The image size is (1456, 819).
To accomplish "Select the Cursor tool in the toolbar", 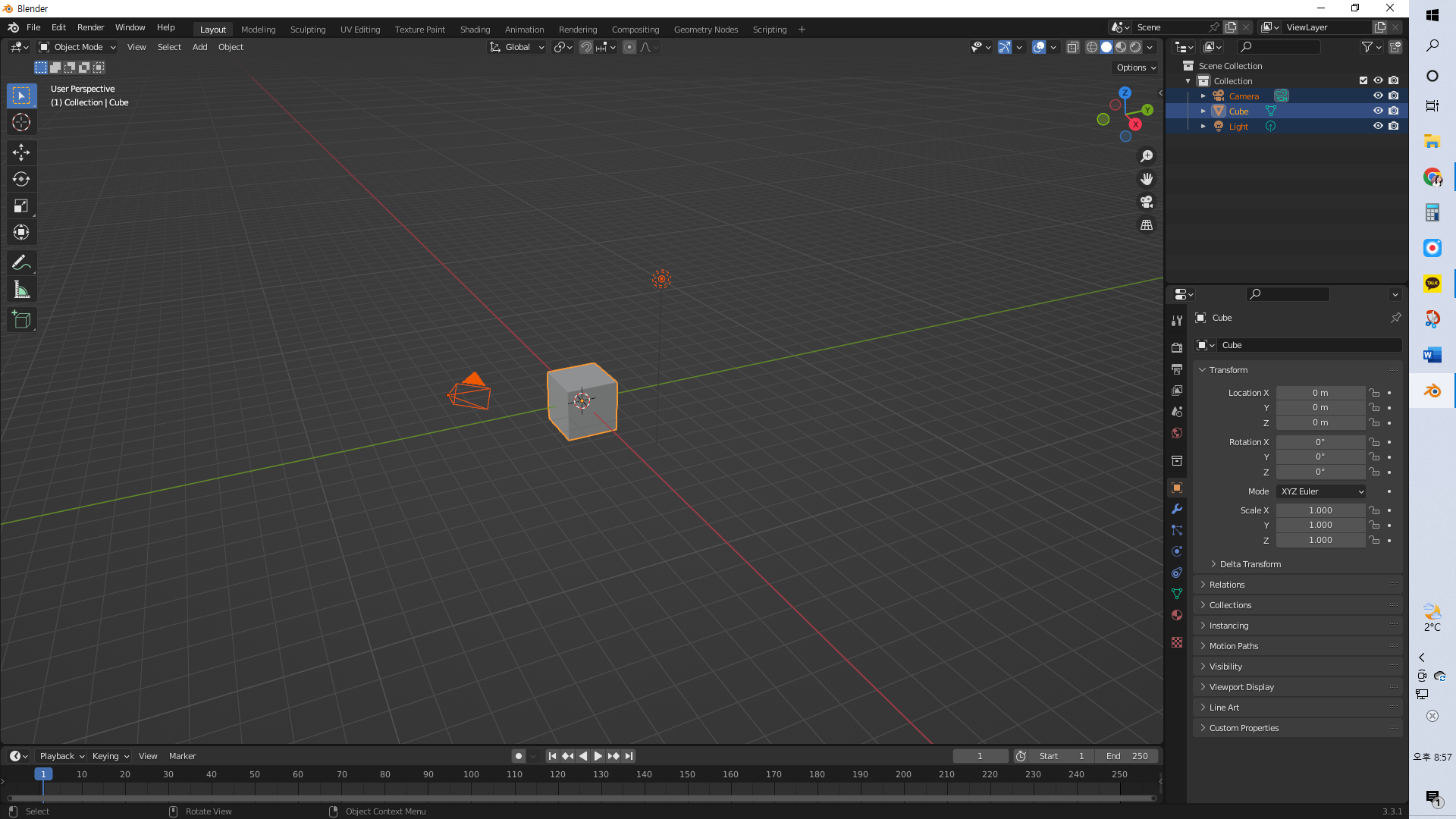I will point(21,122).
